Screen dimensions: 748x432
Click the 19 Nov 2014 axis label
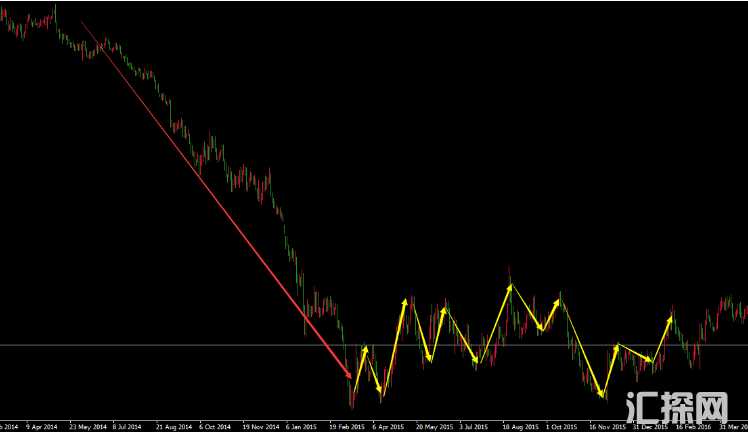tap(260, 426)
